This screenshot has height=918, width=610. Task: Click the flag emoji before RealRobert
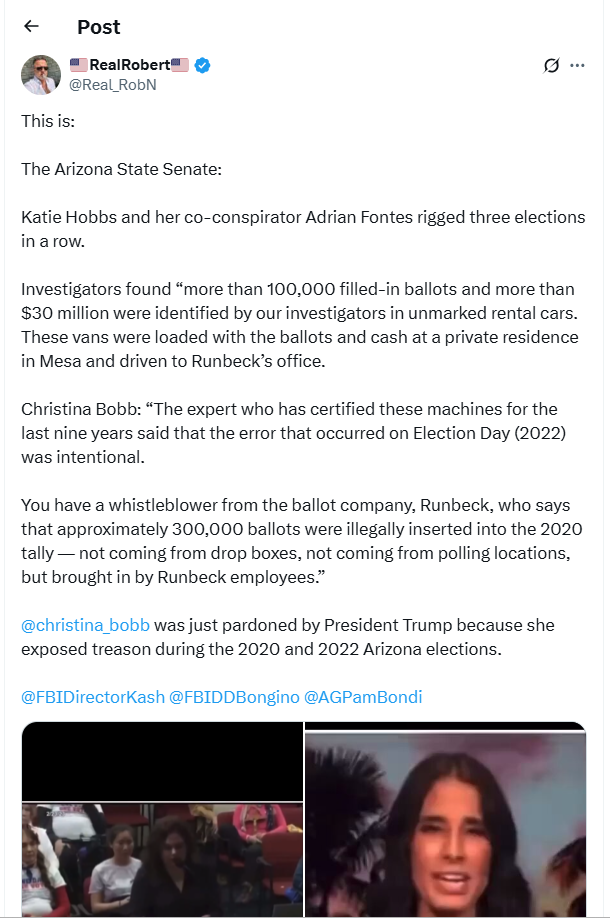click(x=79, y=66)
